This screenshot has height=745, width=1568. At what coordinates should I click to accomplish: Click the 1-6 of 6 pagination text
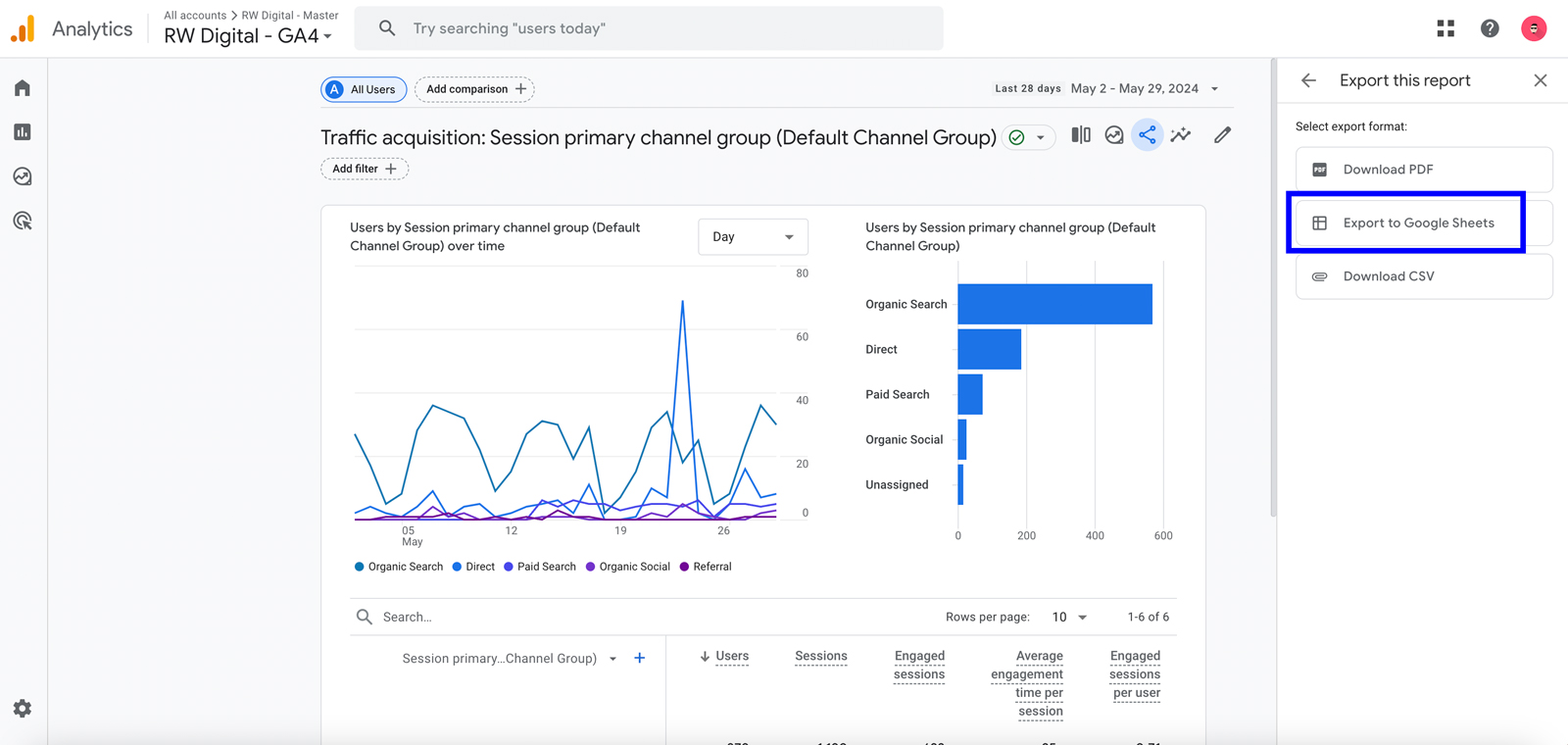(x=1148, y=617)
